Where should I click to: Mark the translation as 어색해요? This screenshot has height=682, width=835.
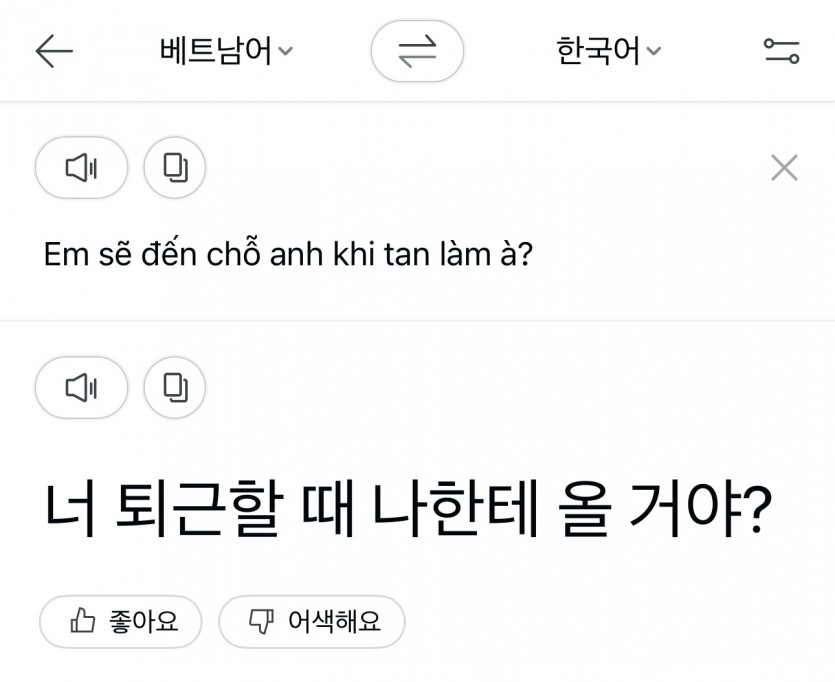click(x=312, y=622)
